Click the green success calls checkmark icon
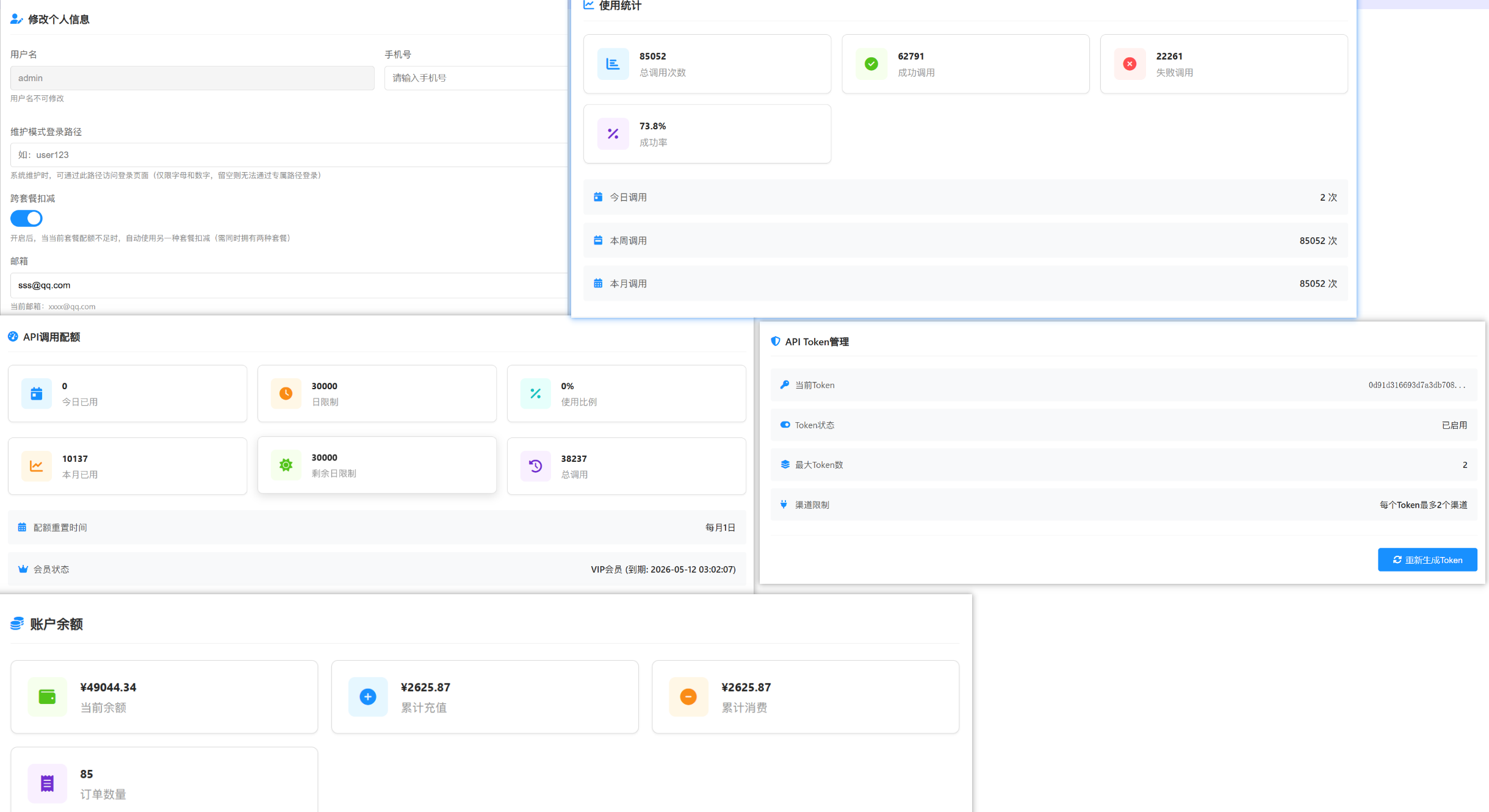Image resolution: width=1489 pixels, height=812 pixels. (871, 64)
